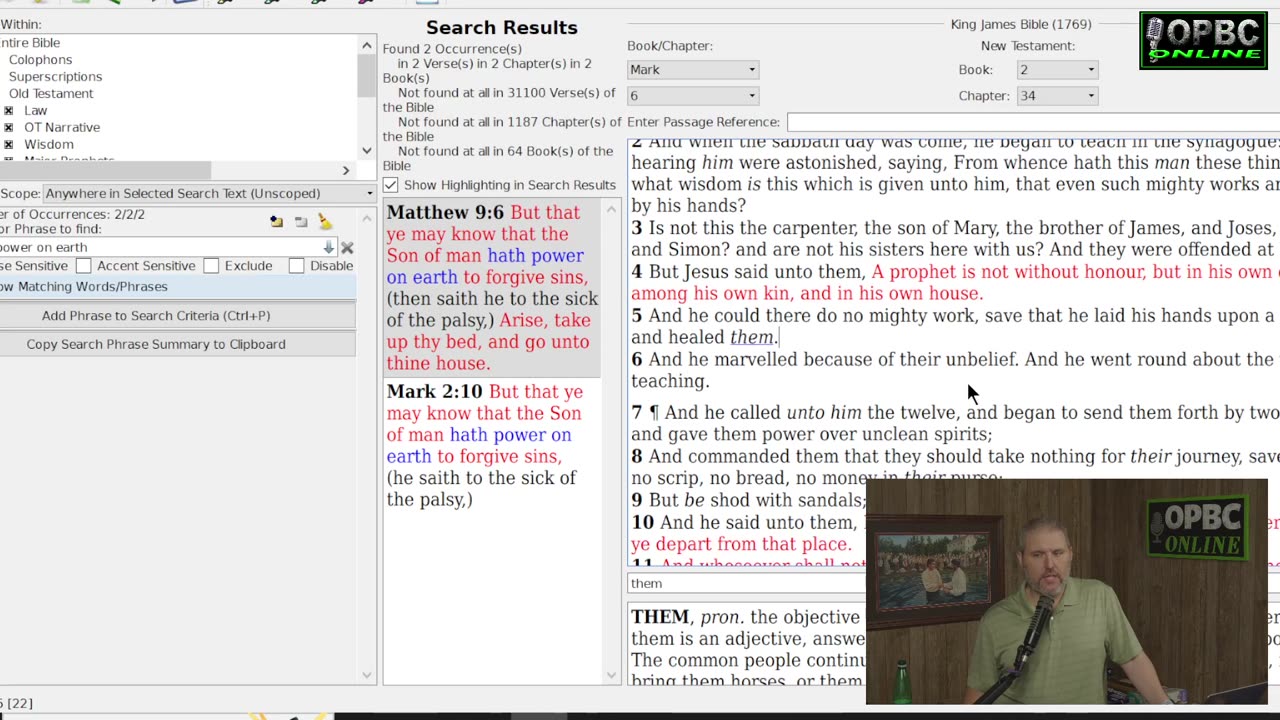Open the chapter 6 dropdown under Book/Chapter
The width and height of the screenshot is (1280, 720).
coord(693,95)
